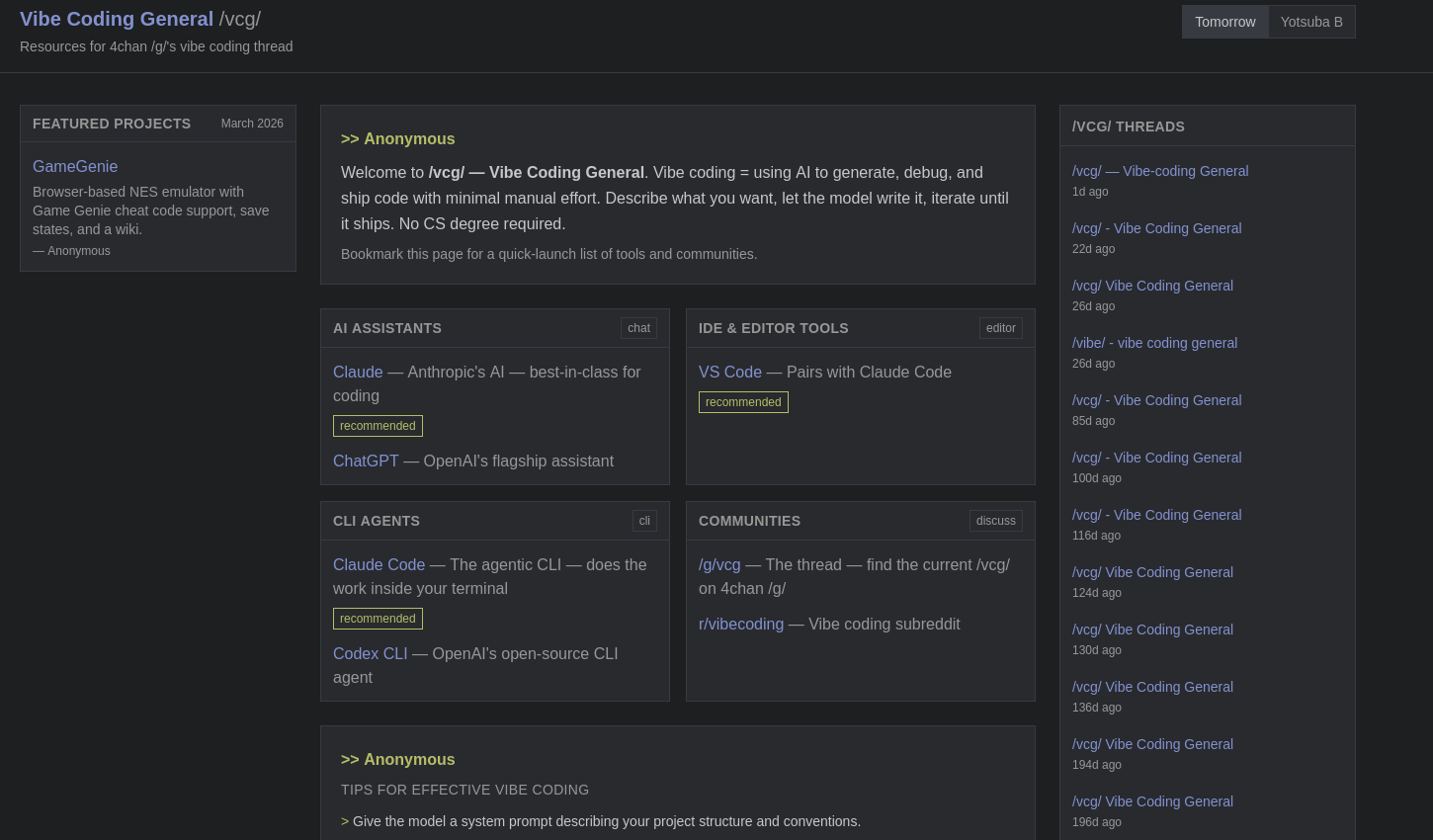This screenshot has height=840, width=1433.
Task: Open the Codex CLI link
Action: [x=371, y=653]
